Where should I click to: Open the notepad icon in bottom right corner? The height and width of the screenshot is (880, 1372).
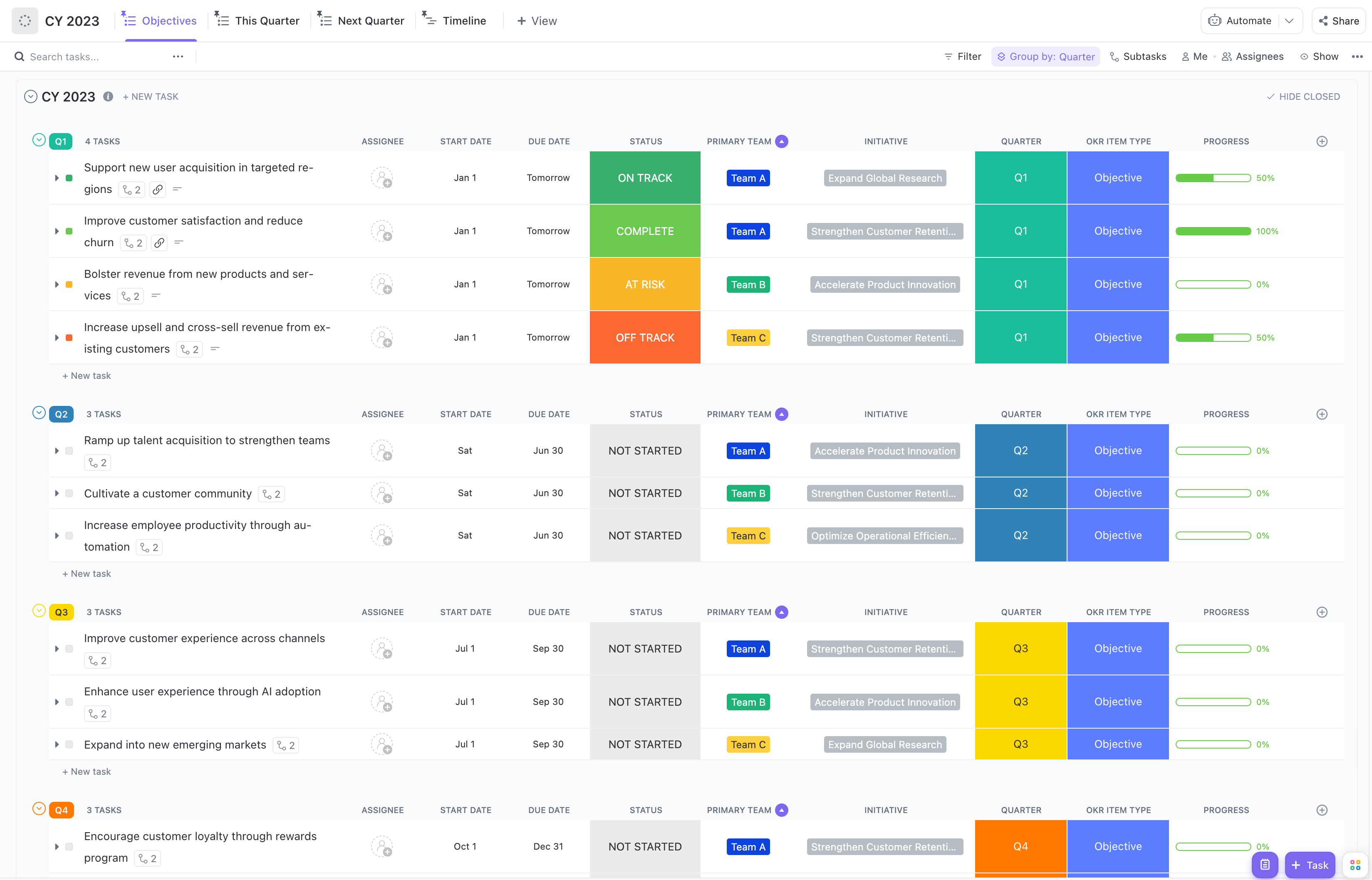click(1265, 865)
